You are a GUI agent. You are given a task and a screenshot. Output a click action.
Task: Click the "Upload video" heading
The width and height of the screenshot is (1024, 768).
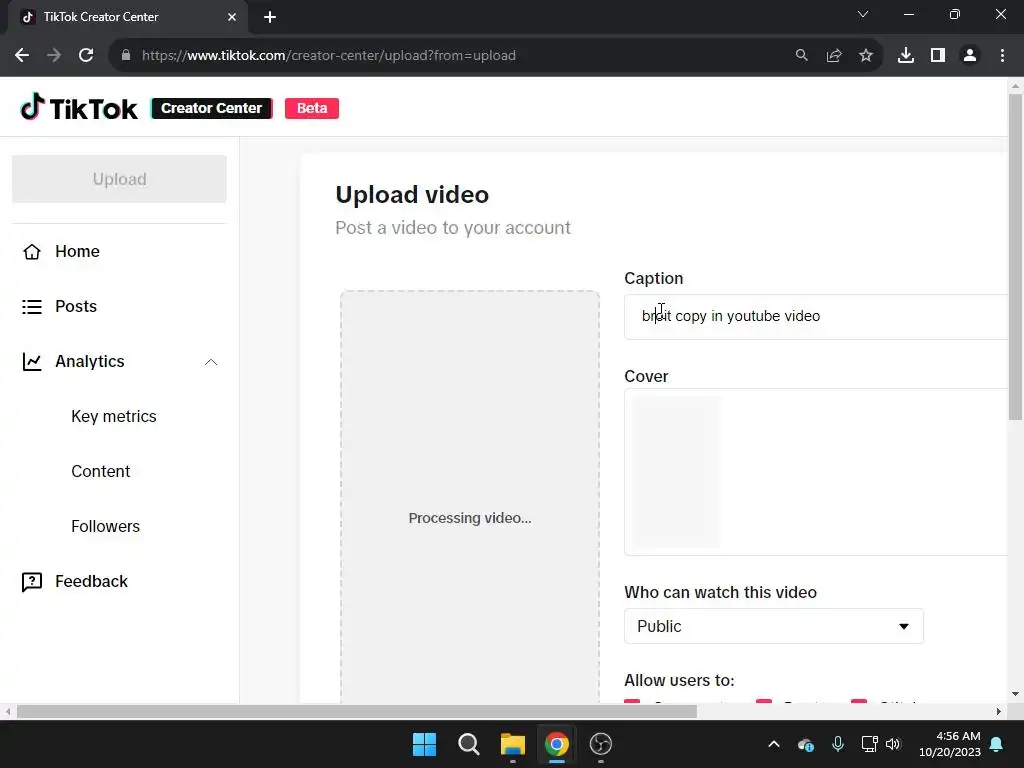pyautogui.click(x=412, y=195)
